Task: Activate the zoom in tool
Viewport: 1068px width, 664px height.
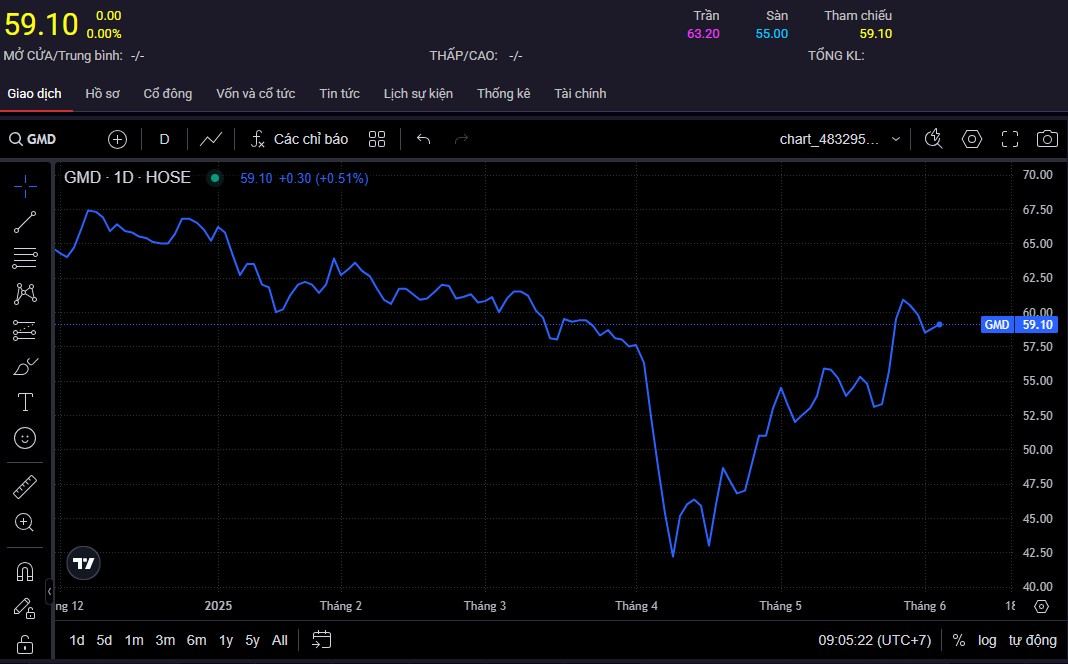Action: 25,522
